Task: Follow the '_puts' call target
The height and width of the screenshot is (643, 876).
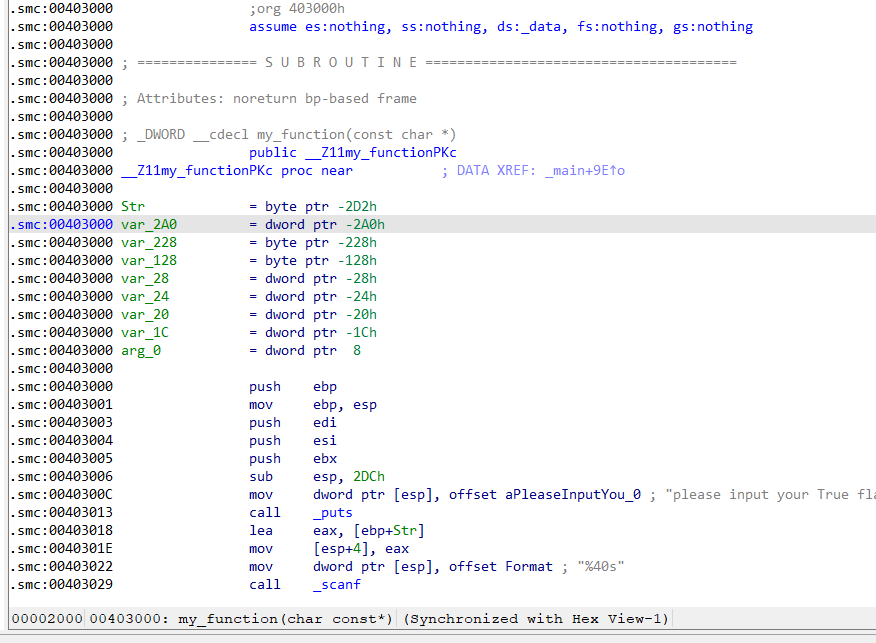Action: (333, 512)
